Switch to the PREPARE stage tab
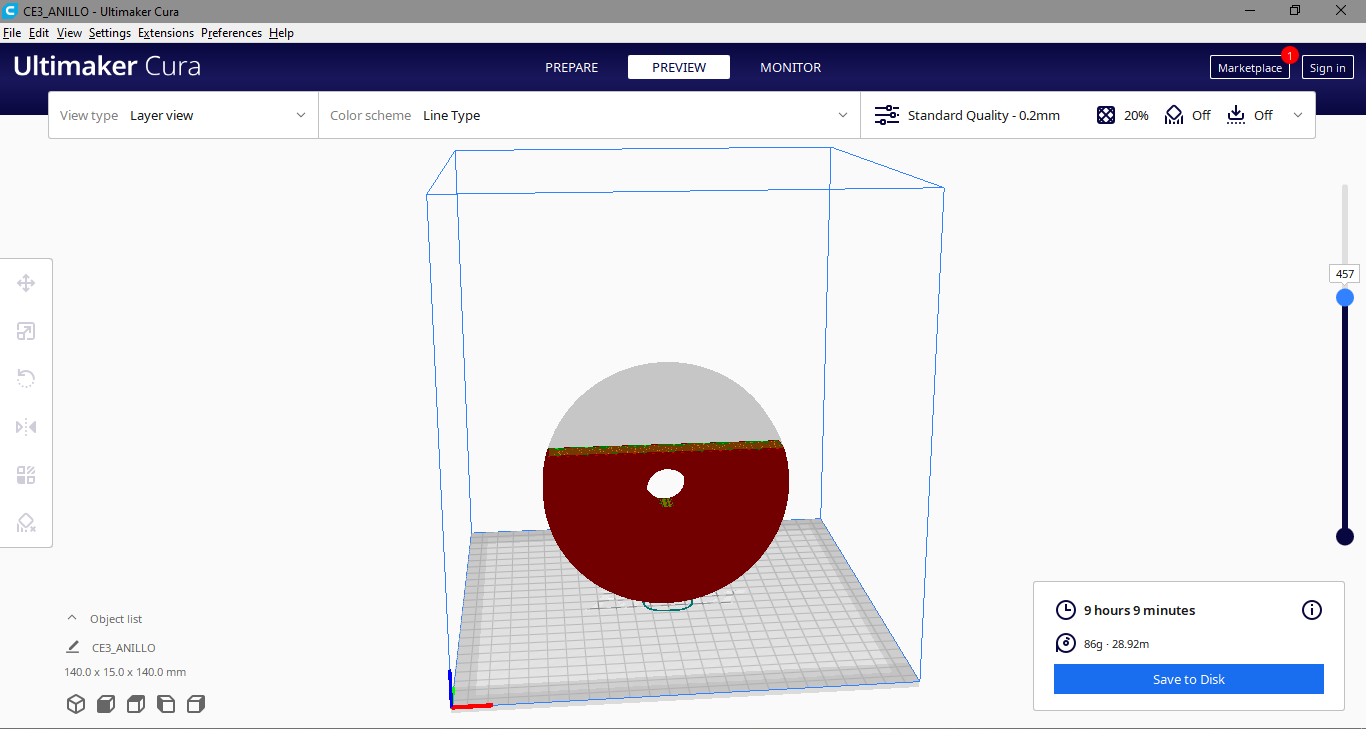 pyautogui.click(x=572, y=67)
